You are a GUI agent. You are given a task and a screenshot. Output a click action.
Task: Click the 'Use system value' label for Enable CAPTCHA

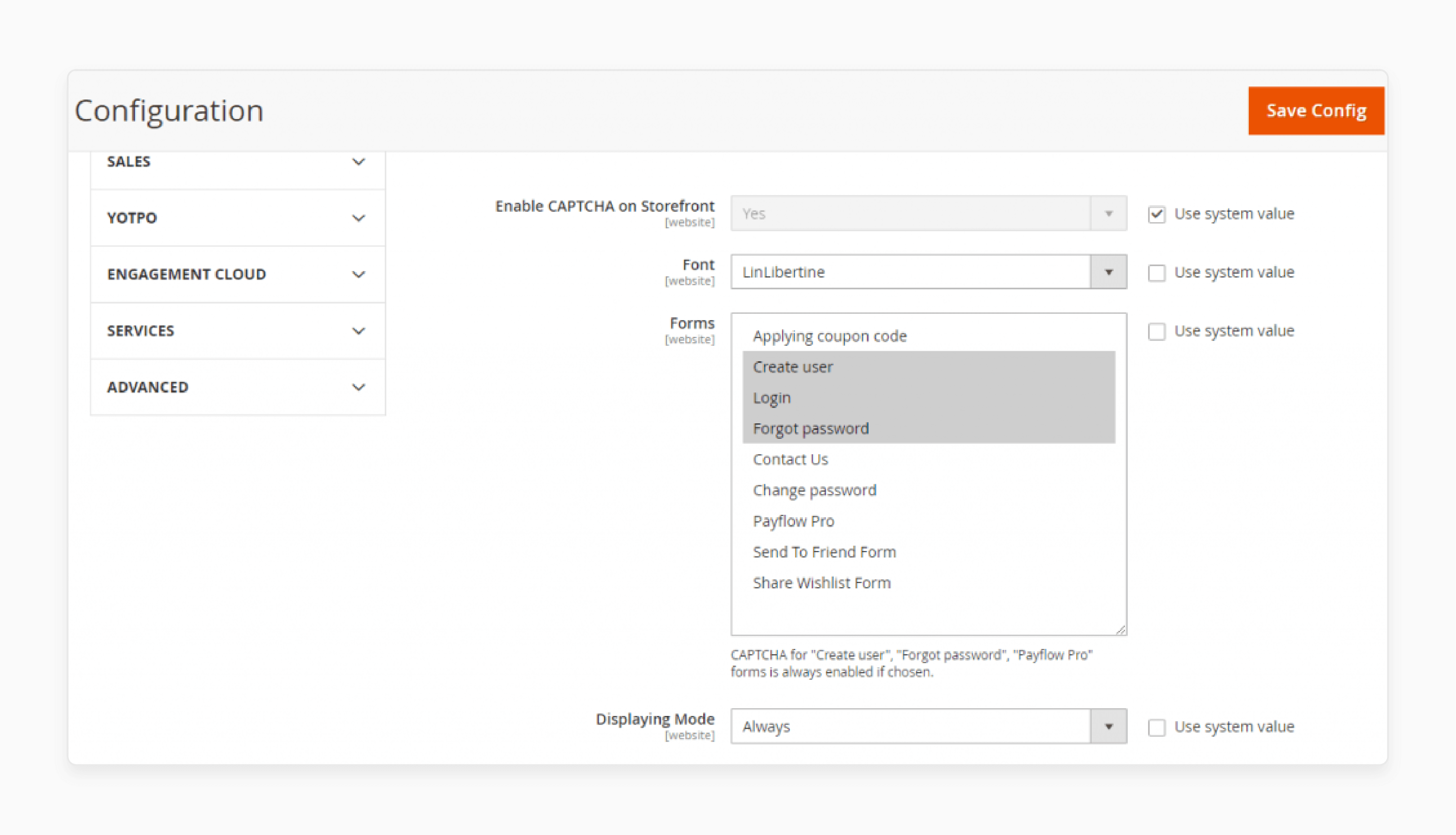[1234, 214]
